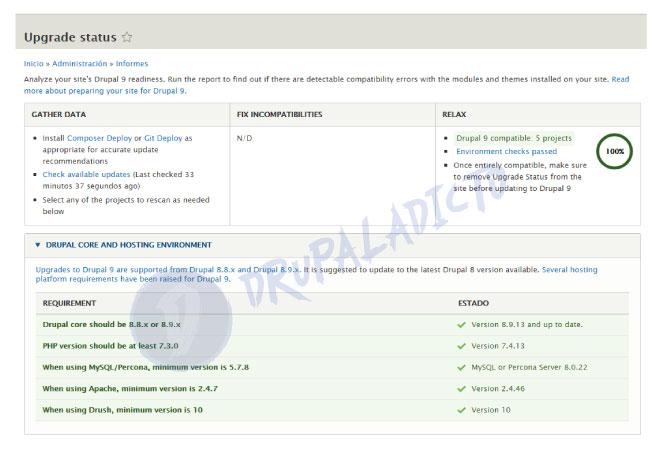Click the checkmark beside MySQL or Percona Server
The height and width of the screenshot is (458, 668).
click(461, 367)
